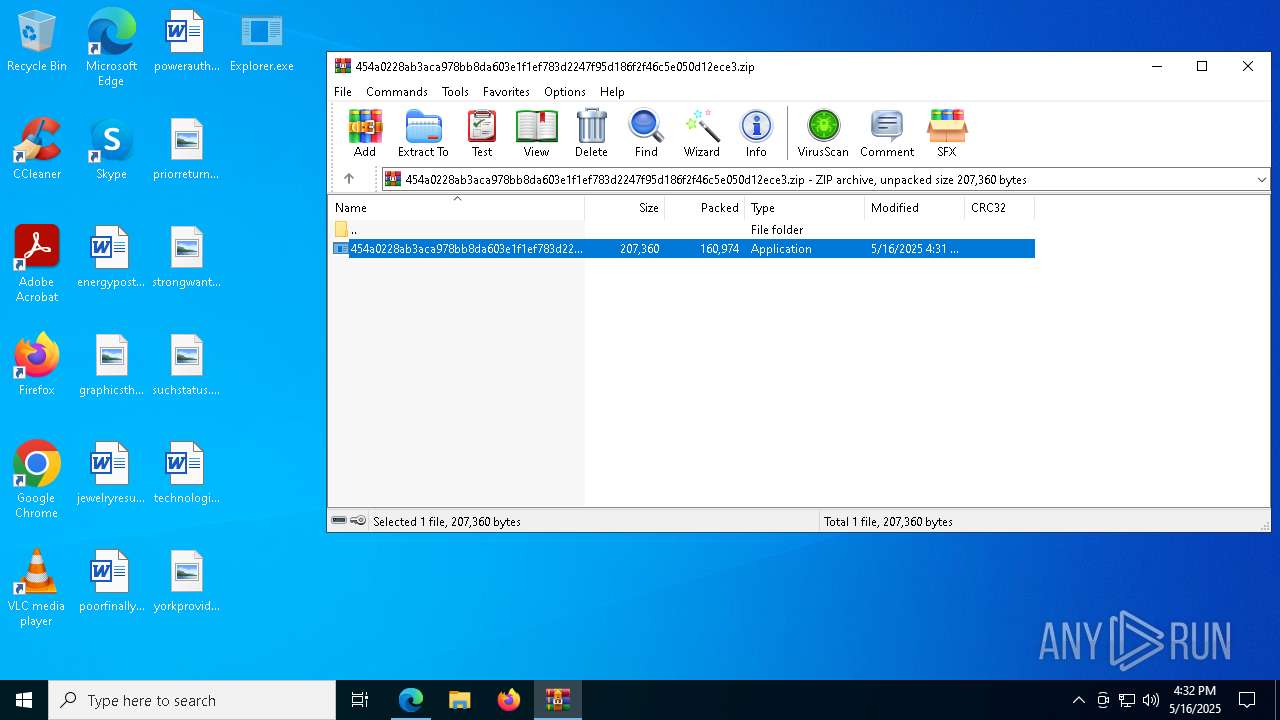Click 'Total 1 file, 207,360 bytes' status text
This screenshot has height=720, width=1280.
click(x=887, y=522)
